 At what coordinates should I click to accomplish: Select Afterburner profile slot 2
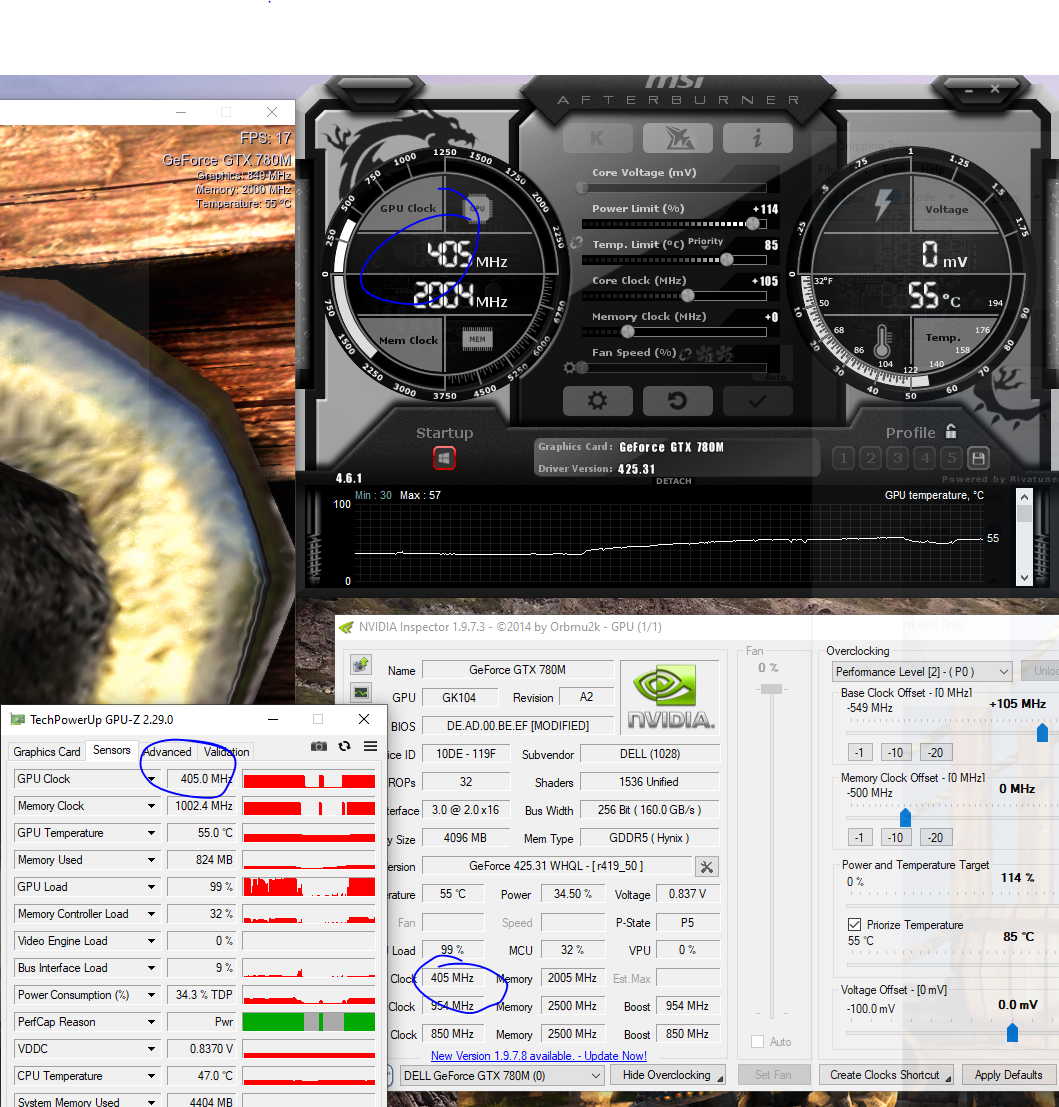[870, 458]
